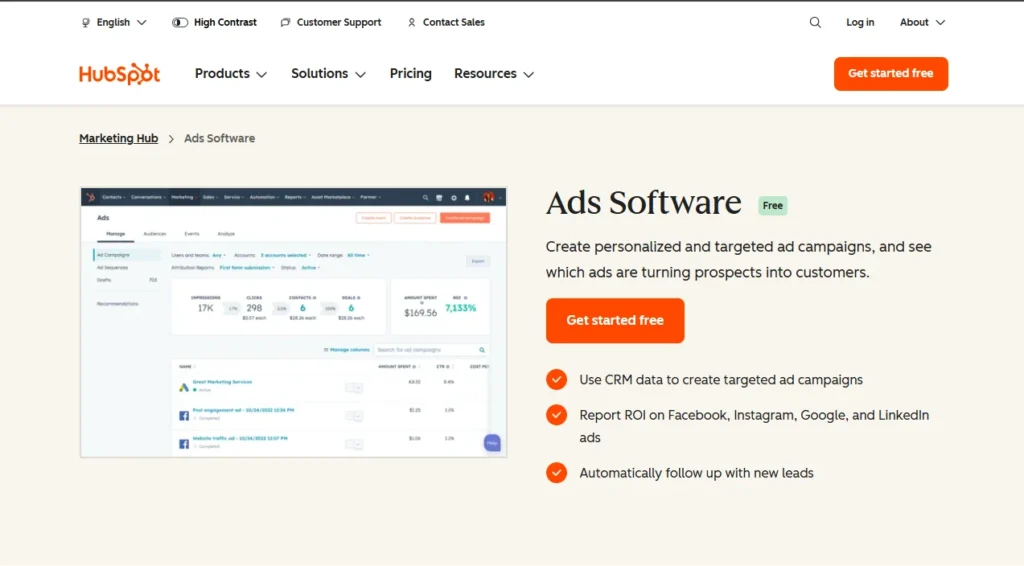
Task: Open the search magnifier icon
Action: pos(815,22)
